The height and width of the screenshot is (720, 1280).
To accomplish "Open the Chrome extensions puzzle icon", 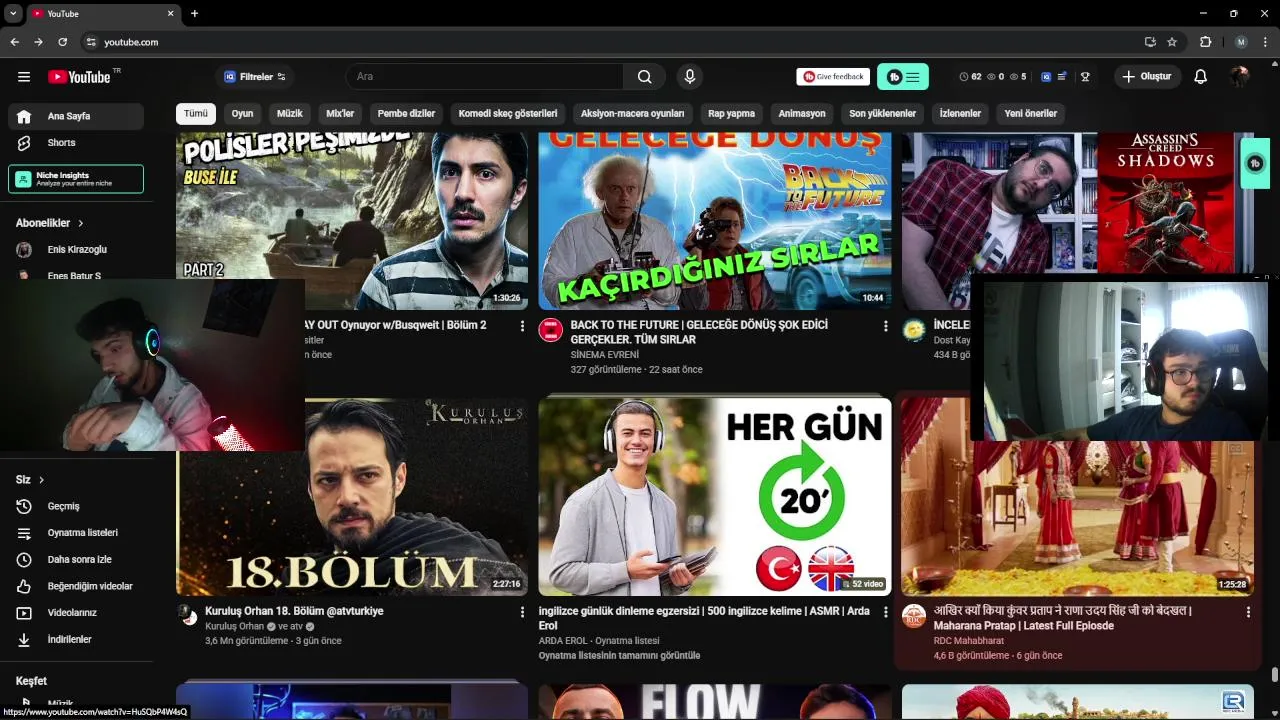I will coord(1205,42).
